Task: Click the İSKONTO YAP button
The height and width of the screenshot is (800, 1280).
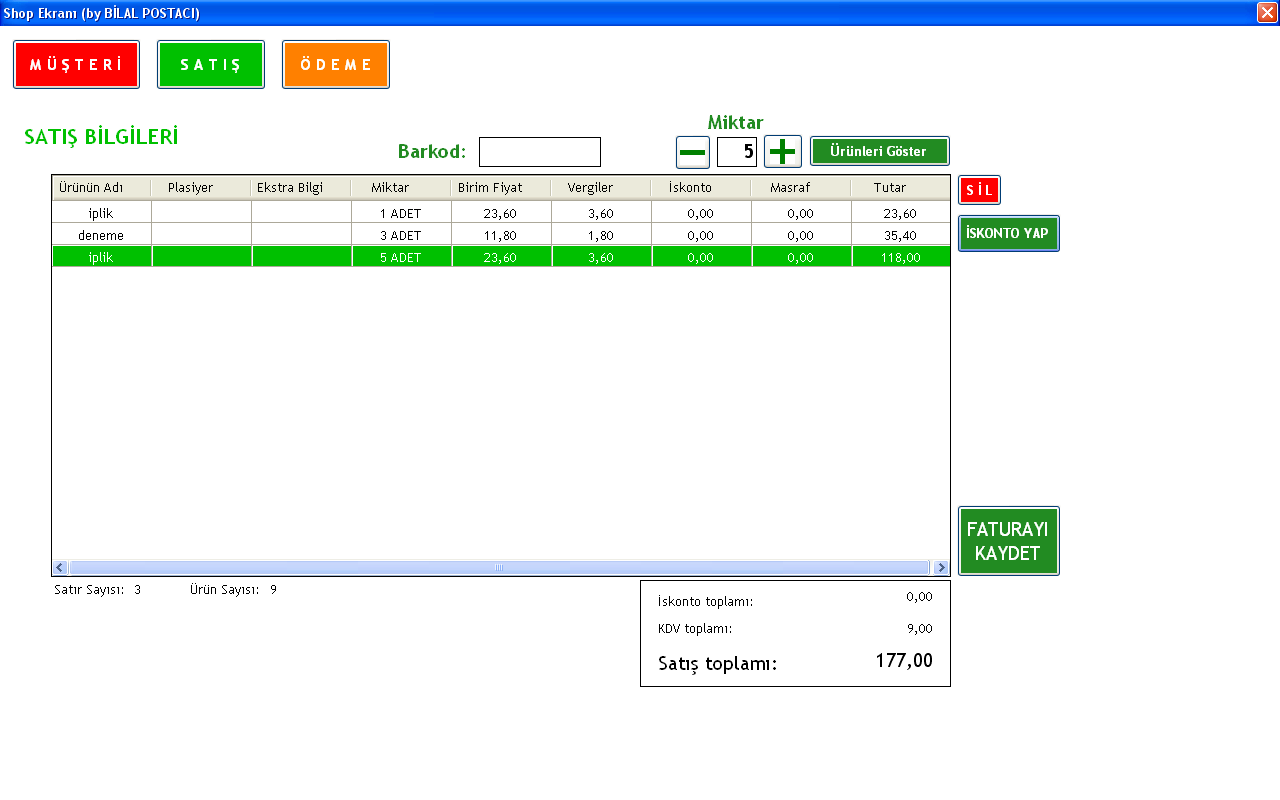Action: (x=1008, y=233)
